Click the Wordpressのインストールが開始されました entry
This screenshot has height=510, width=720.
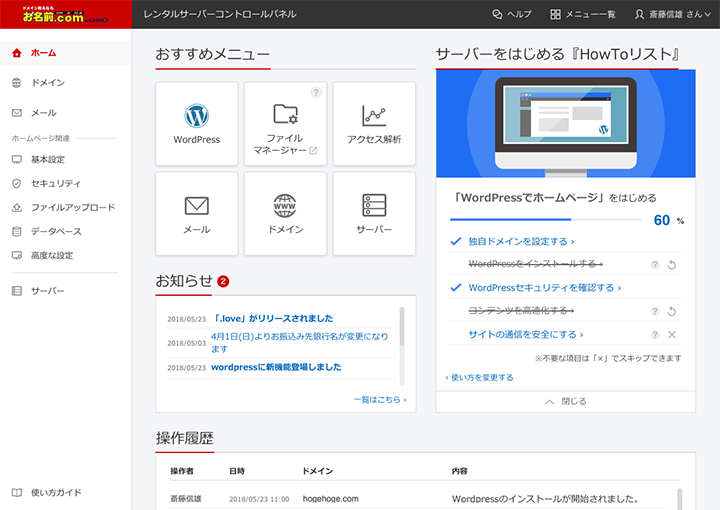coord(546,499)
